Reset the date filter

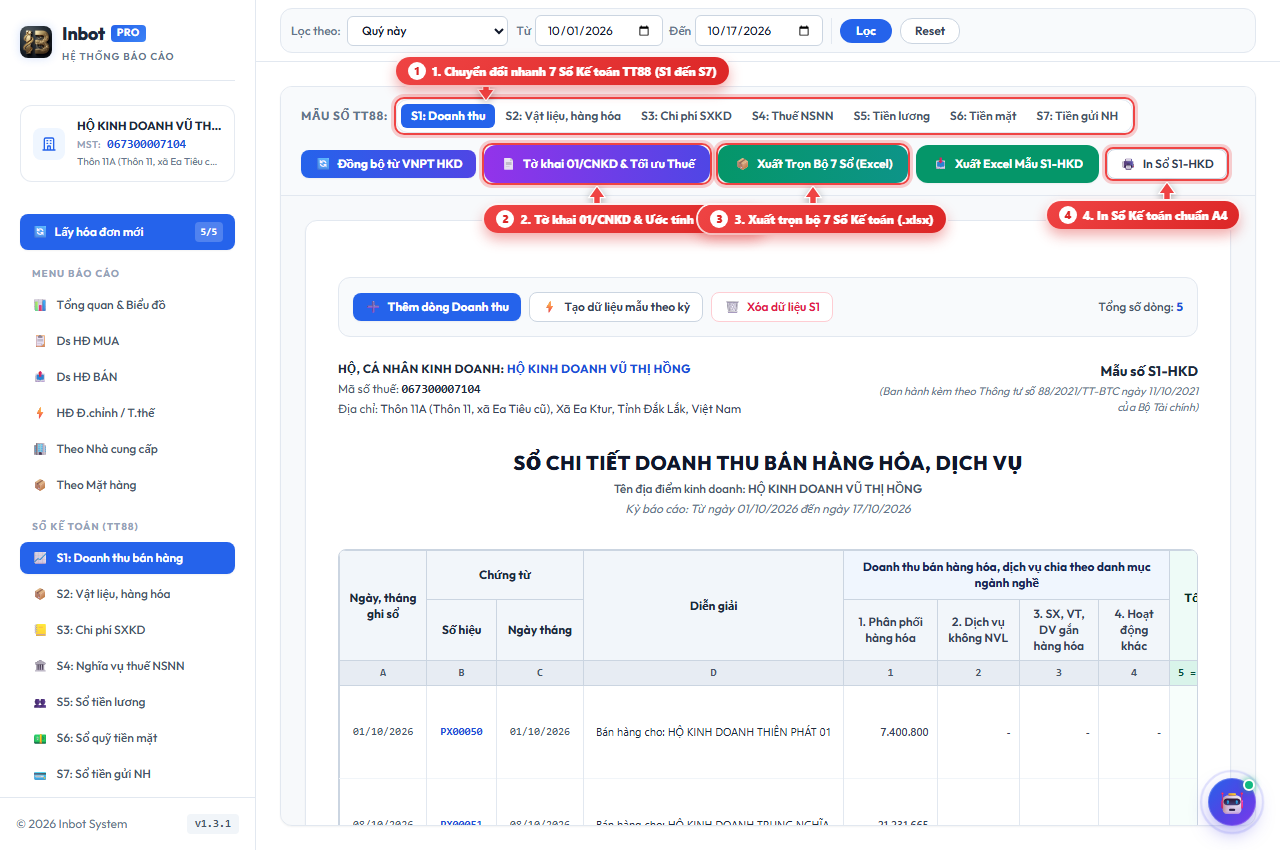[x=930, y=31]
